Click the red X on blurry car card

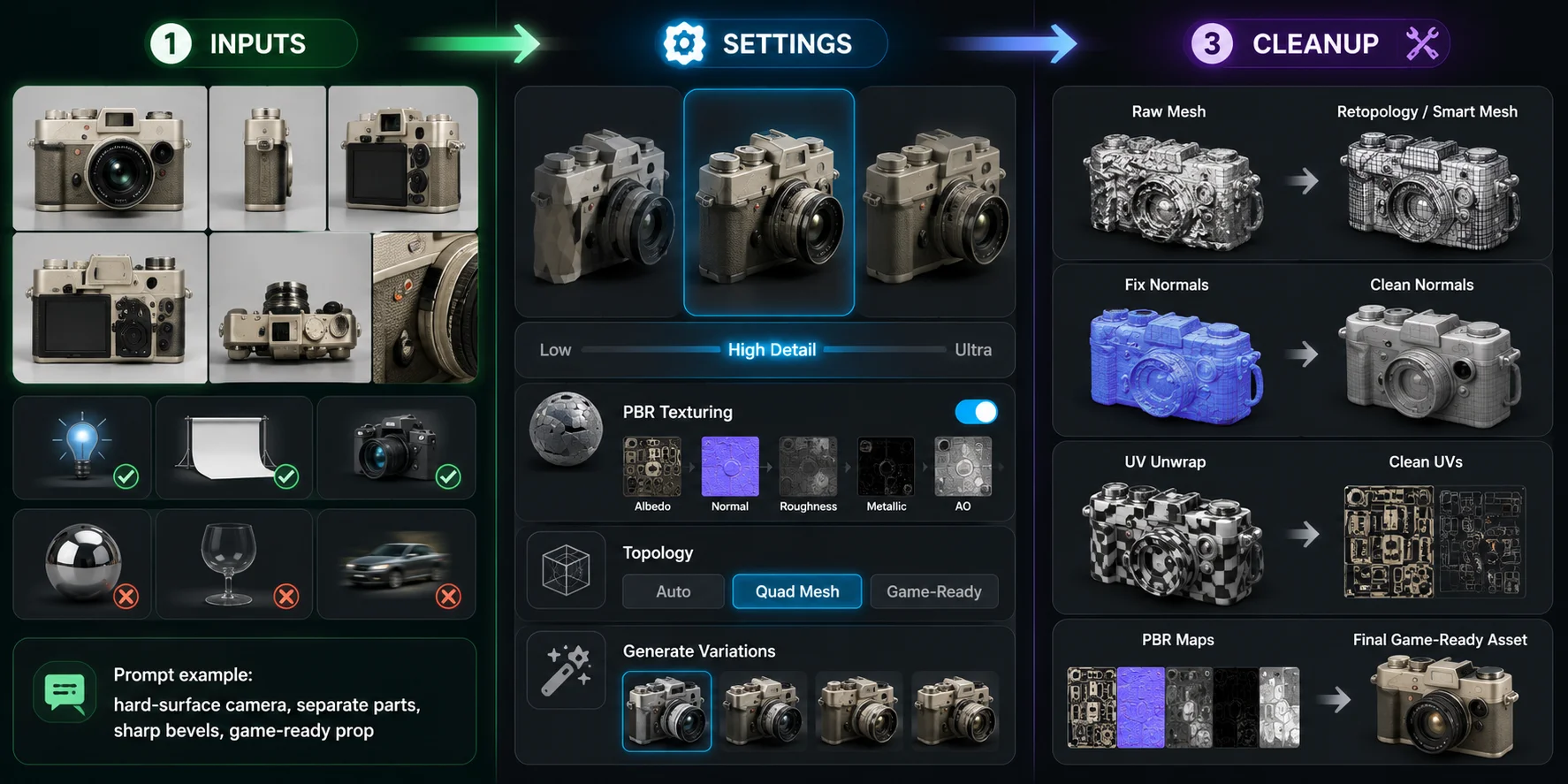pos(449,597)
